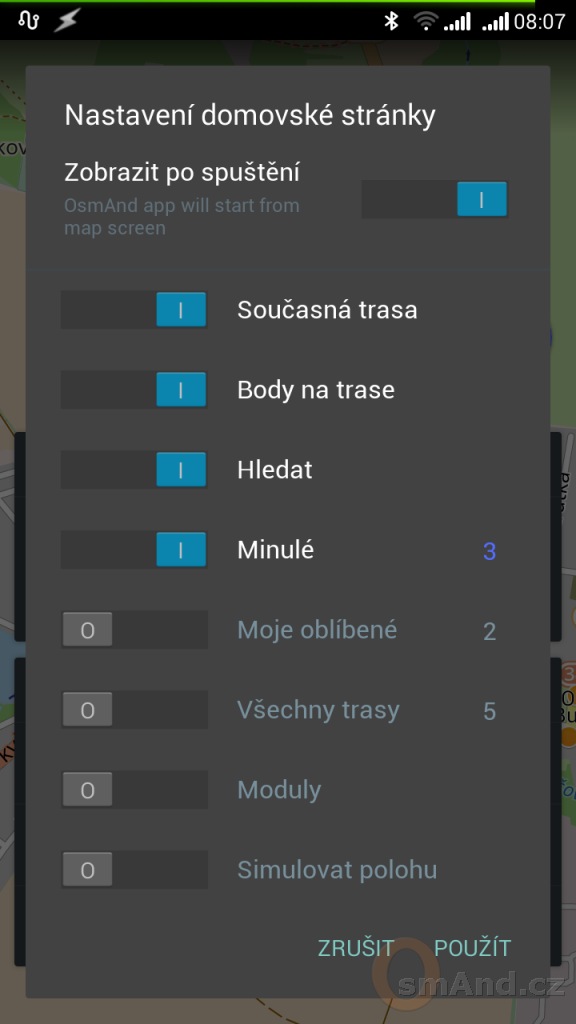Enable the Moduly toggle
Viewport: 576px width, 1024px height.
(x=134, y=790)
